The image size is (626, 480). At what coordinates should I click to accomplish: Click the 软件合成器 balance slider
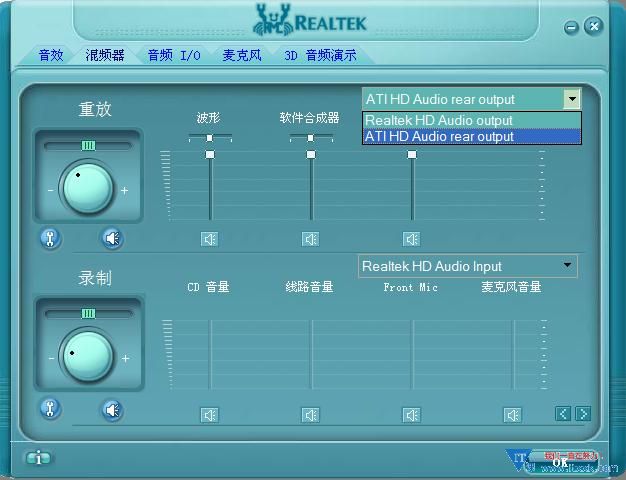(311, 138)
